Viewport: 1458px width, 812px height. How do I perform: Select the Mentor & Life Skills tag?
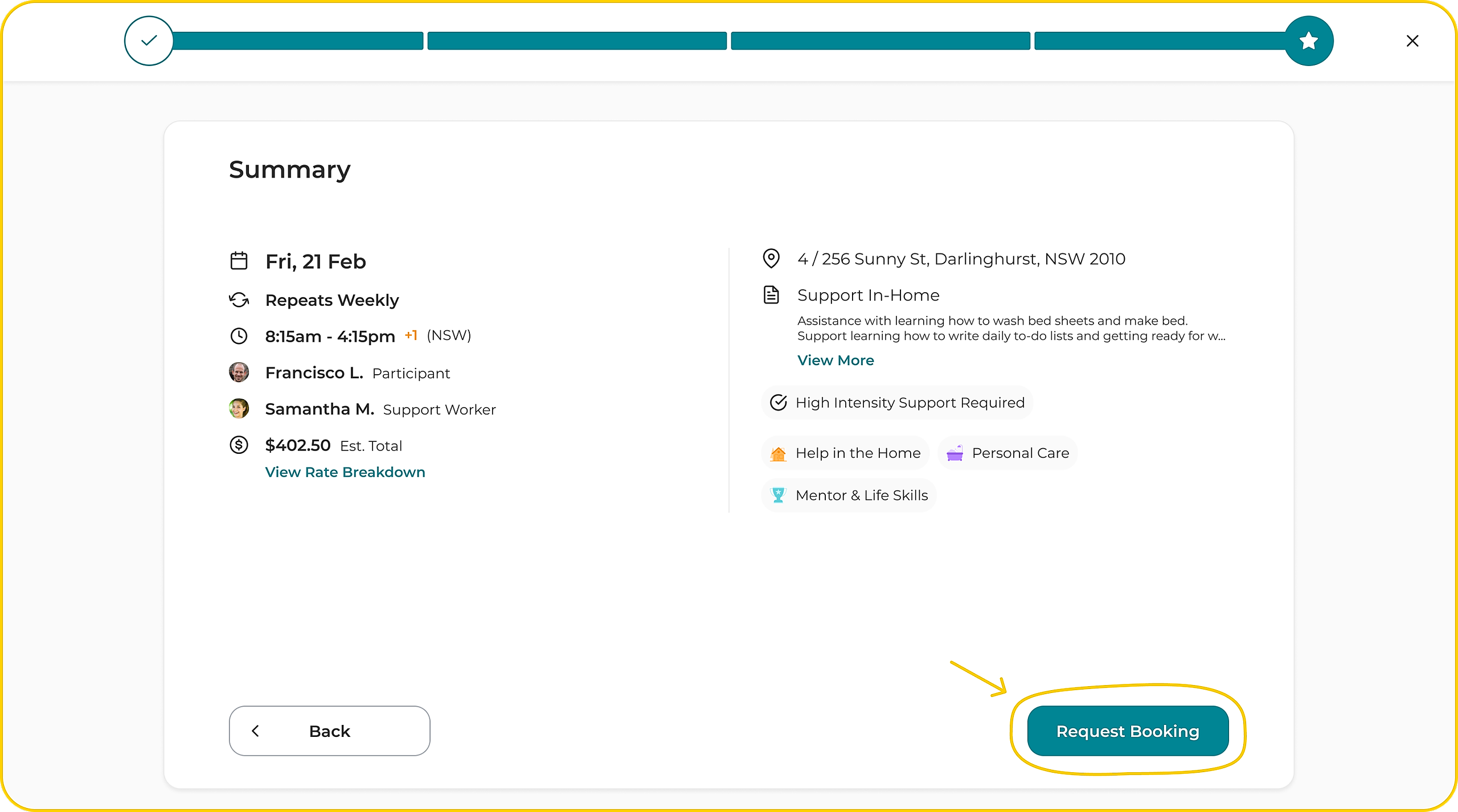click(x=849, y=495)
